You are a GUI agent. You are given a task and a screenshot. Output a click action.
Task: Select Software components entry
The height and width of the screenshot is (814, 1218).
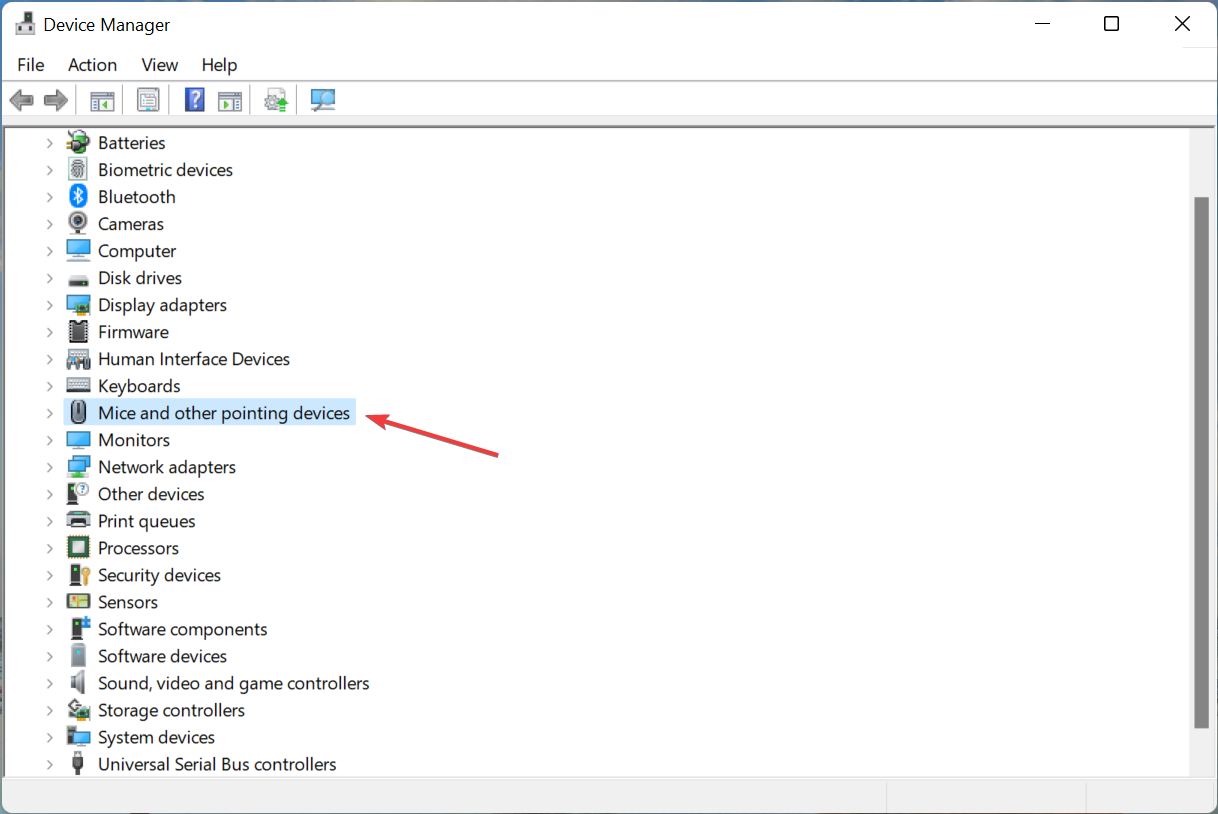pyautogui.click(x=183, y=629)
